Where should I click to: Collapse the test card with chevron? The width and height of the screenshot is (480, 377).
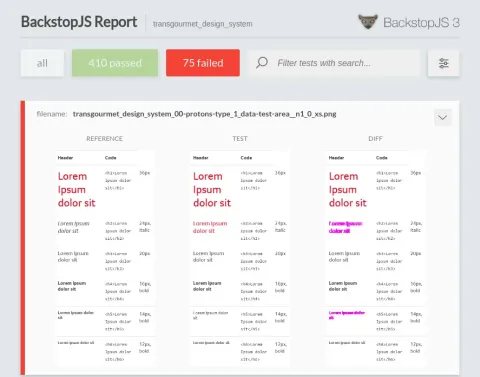443,117
